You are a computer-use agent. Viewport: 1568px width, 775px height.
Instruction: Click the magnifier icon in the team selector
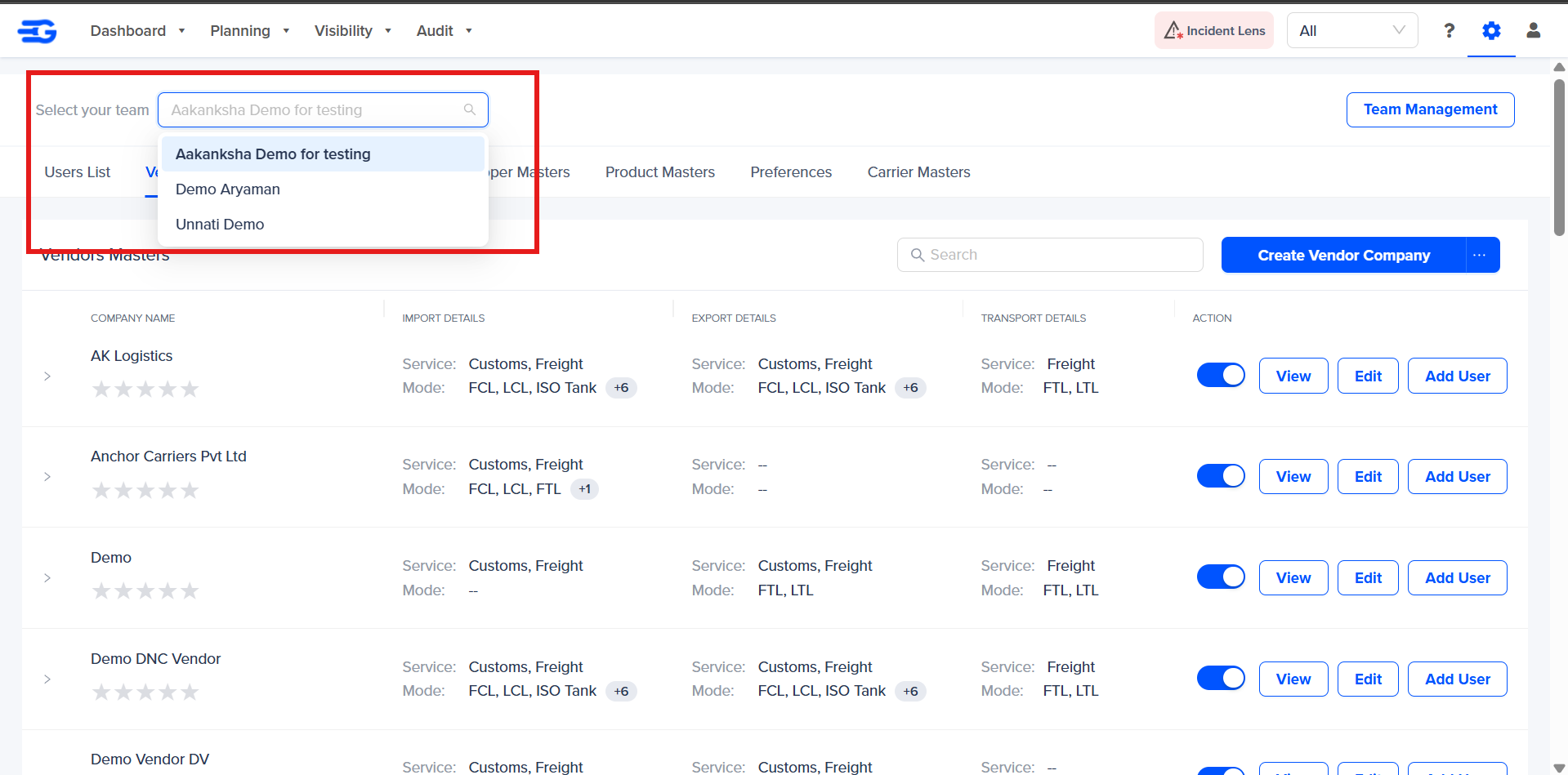[x=470, y=109]
